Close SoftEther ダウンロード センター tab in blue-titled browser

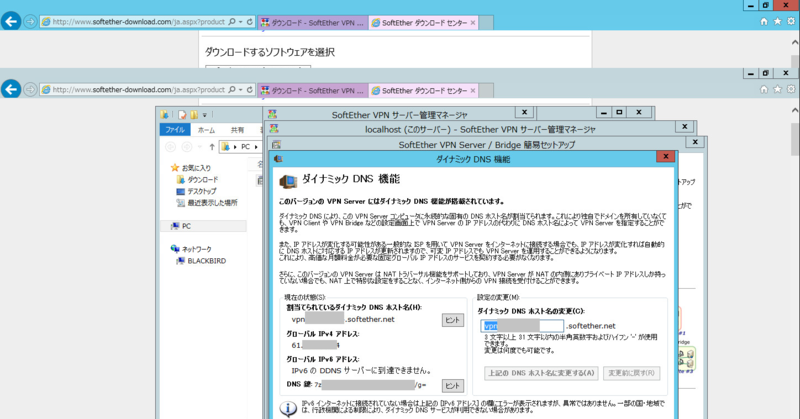pyautogui.click(x=473, y=22)
